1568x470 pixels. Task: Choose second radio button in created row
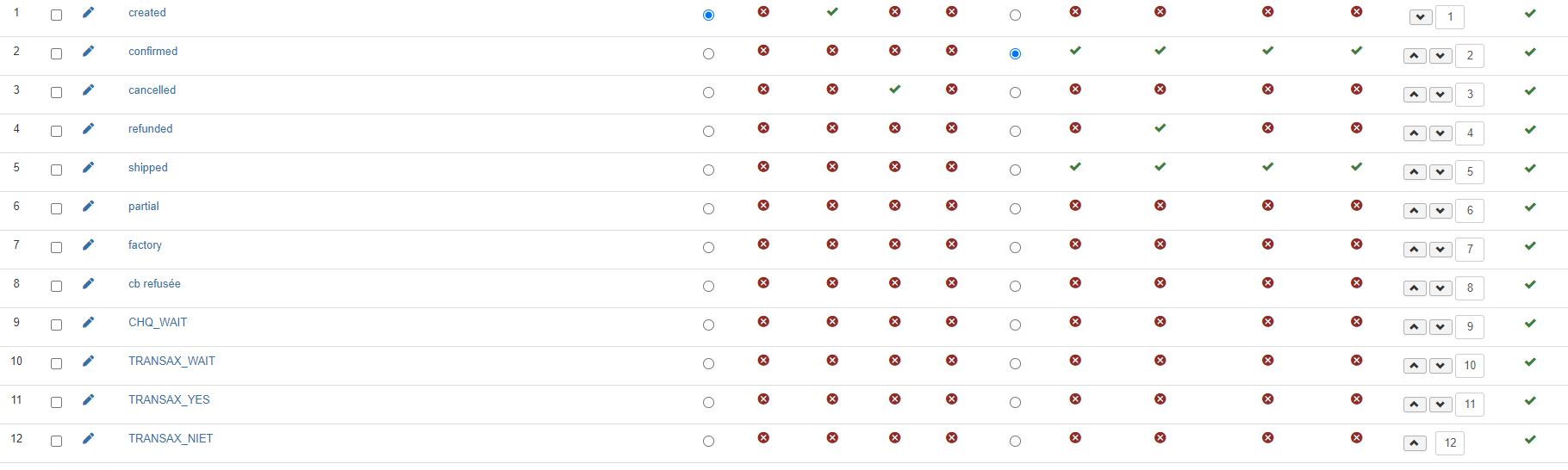[1015, 15]
